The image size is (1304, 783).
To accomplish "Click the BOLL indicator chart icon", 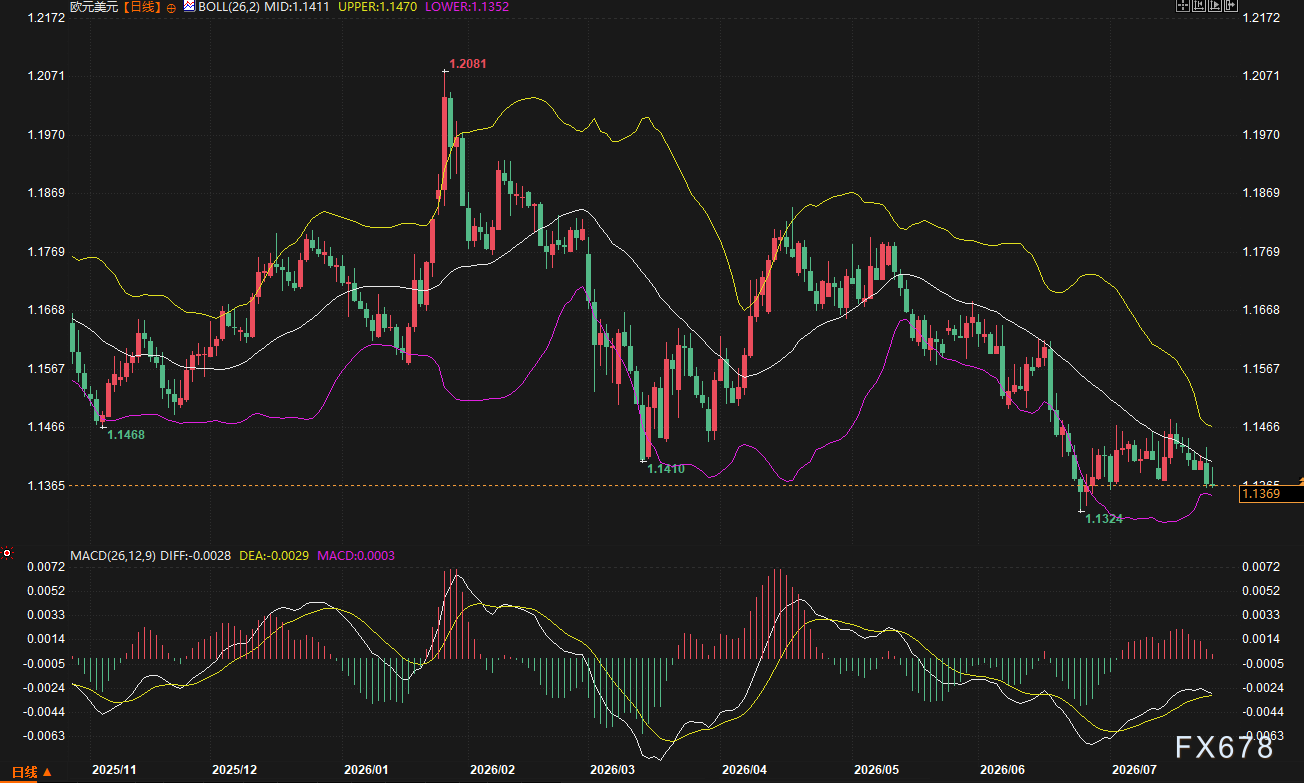I will 189,6.
